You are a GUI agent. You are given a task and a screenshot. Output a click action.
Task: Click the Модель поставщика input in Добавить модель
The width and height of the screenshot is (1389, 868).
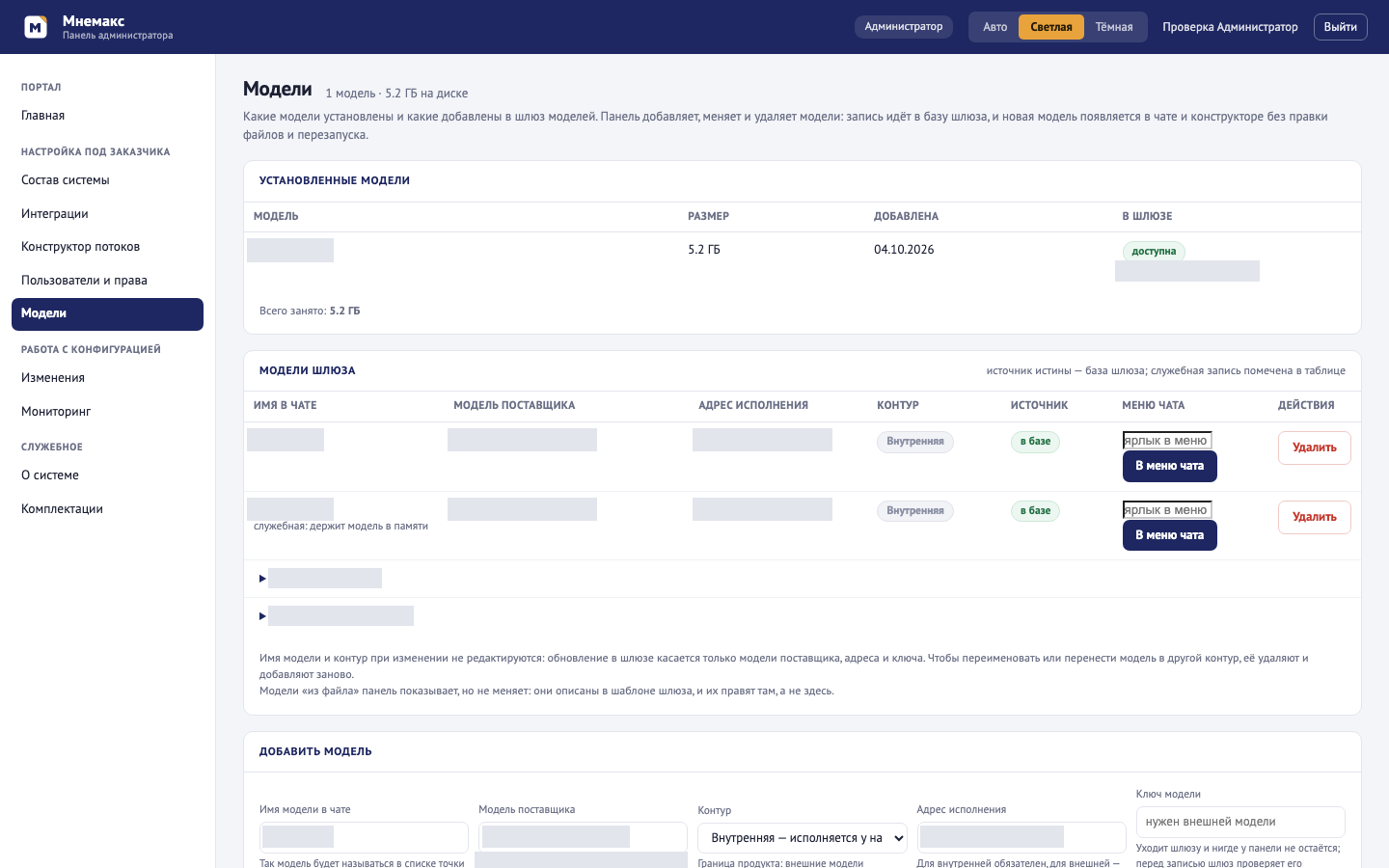(583, 837)
